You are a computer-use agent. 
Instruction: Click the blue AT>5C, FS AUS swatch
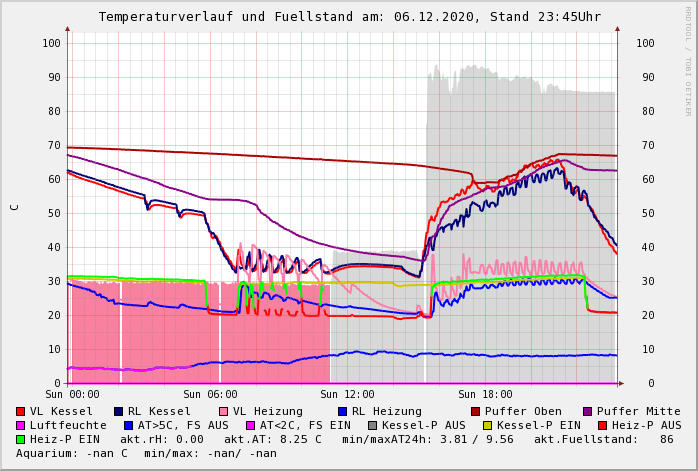[129, 426]
